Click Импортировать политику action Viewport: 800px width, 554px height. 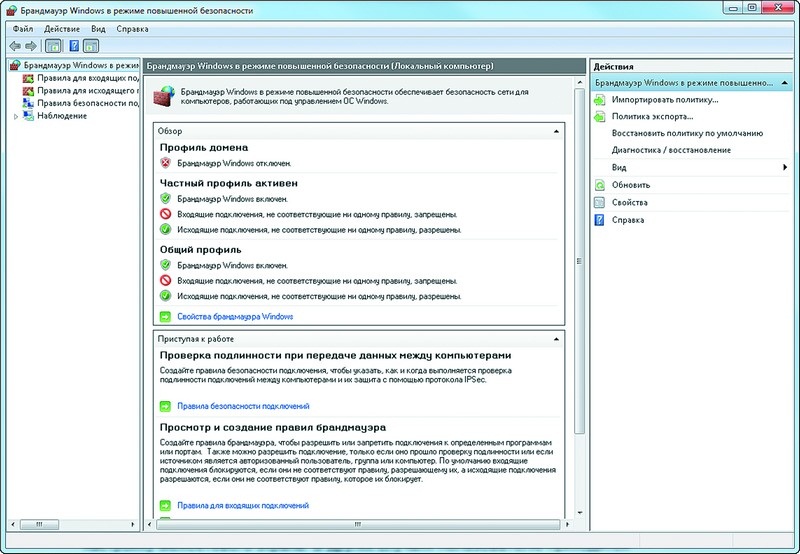pos(665,100)
